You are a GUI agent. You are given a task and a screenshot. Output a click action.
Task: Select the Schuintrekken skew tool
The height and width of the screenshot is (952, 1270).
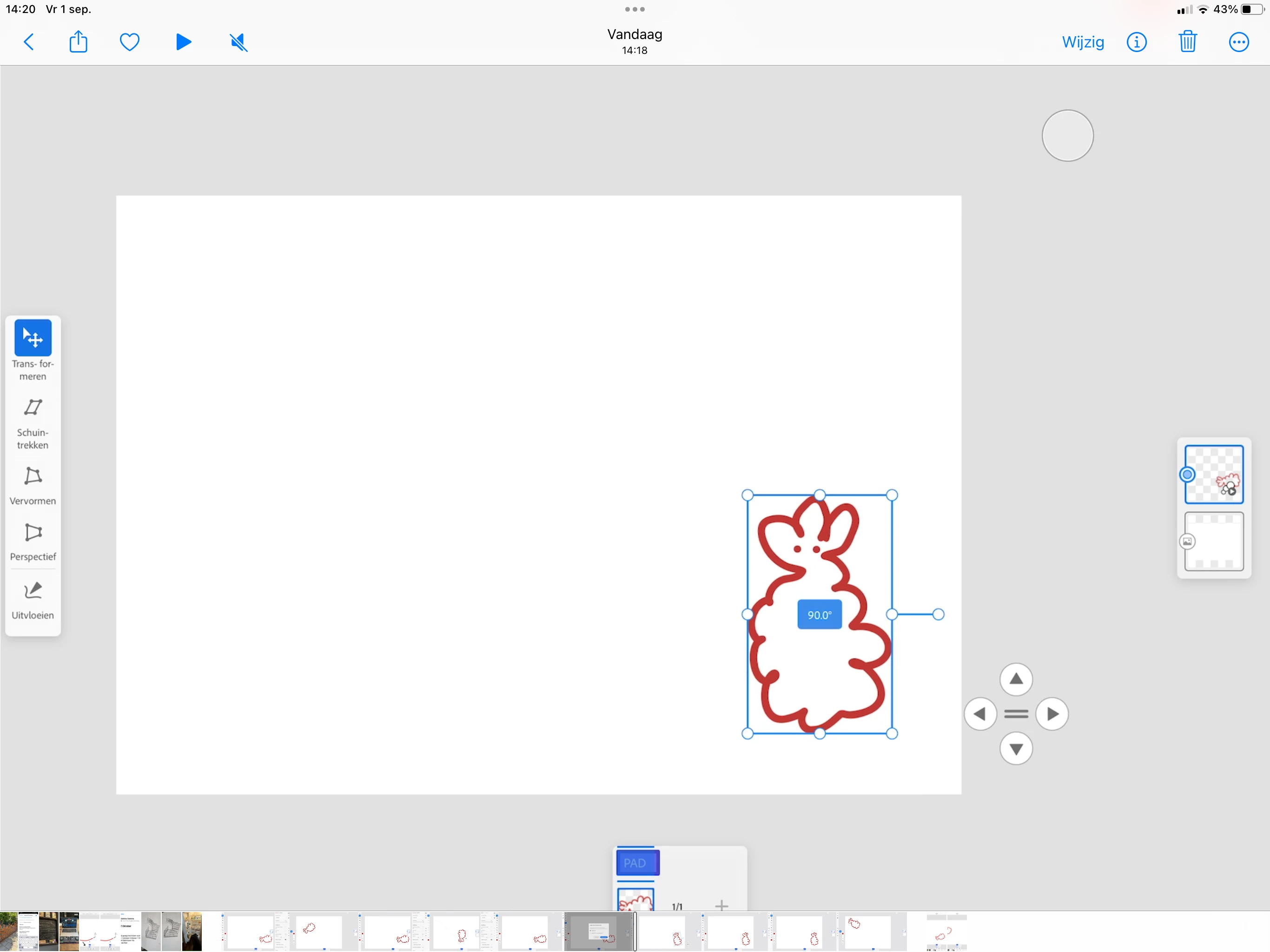pyautogui.click(x=33, y=408)
